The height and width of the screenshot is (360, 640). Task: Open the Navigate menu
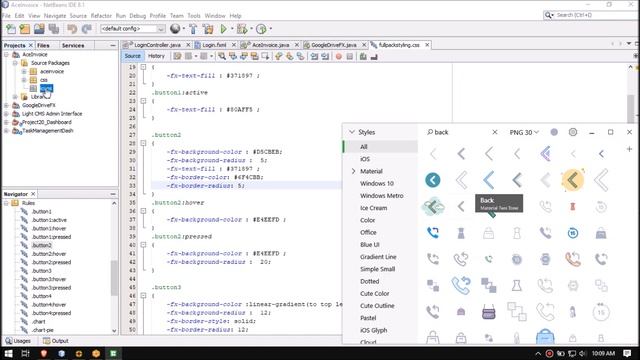coord(55,16)
